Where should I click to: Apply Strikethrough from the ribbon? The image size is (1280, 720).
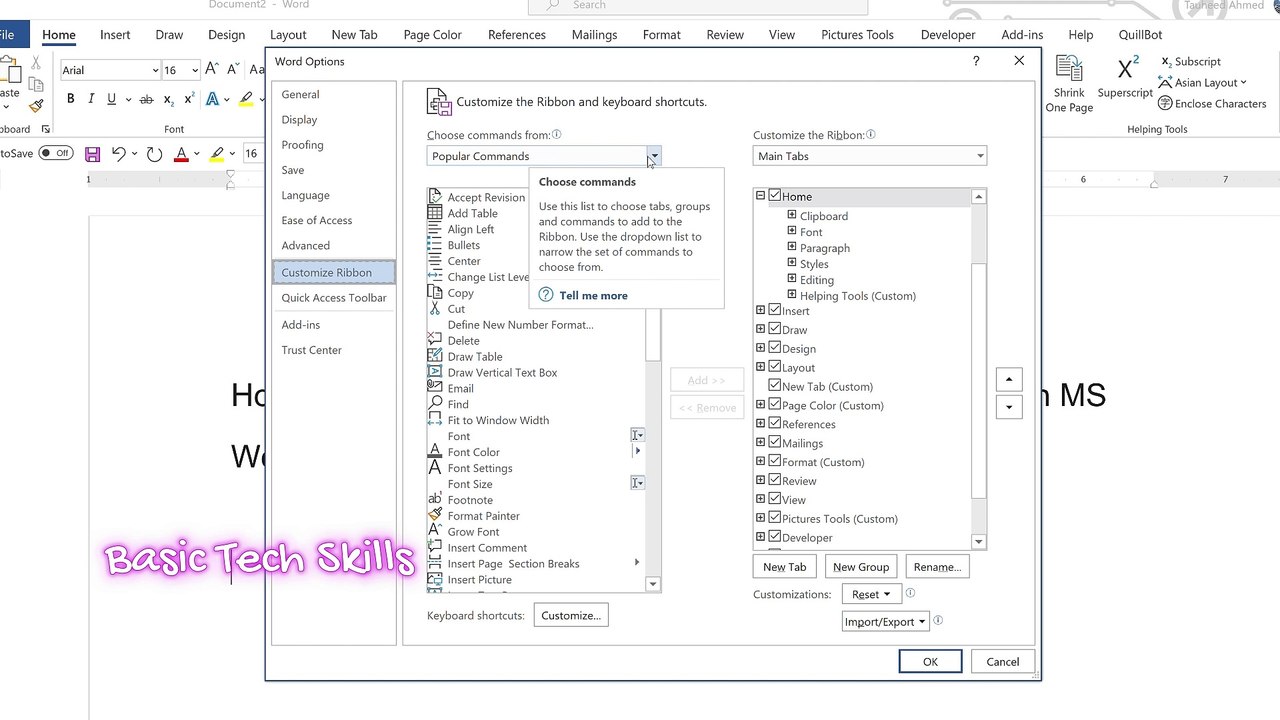pos(146,99)
